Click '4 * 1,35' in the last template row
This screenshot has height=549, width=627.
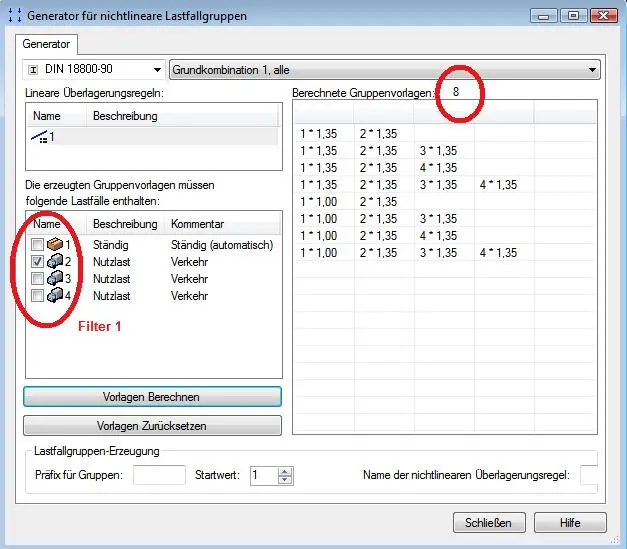(x=498, y=253)
